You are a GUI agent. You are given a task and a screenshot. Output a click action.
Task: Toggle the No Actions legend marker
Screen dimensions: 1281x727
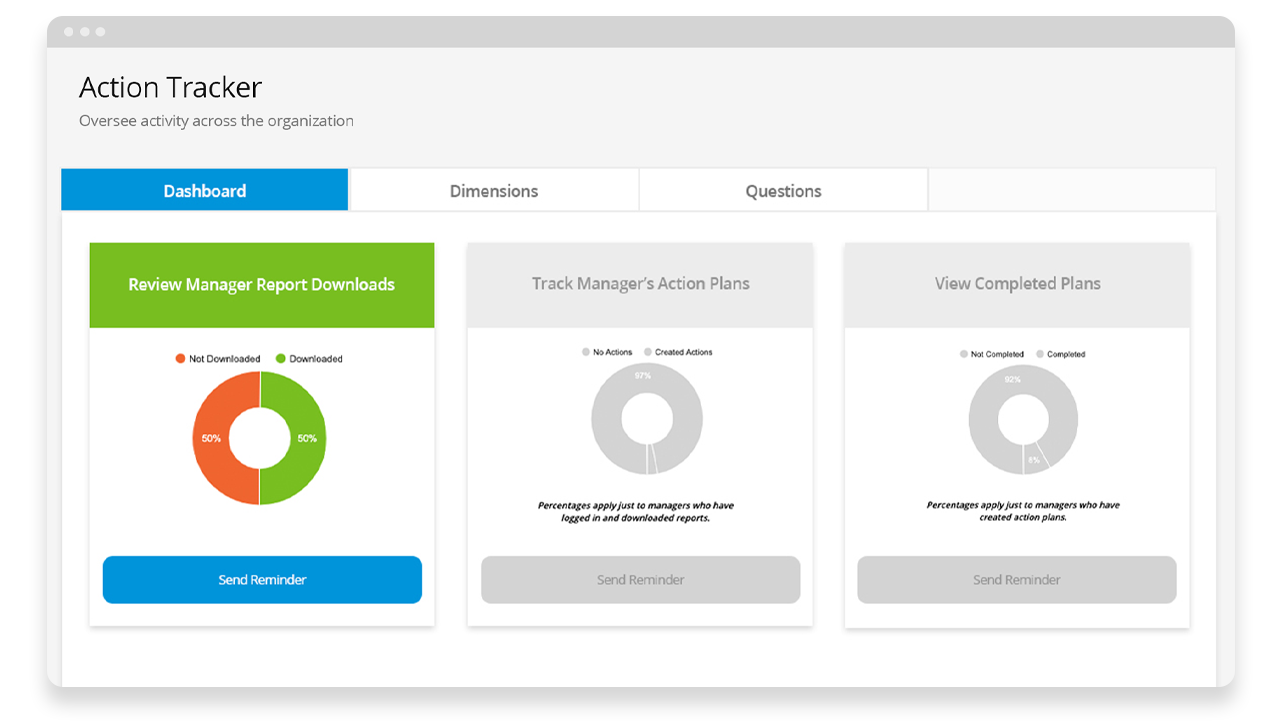click(x=586, y=353)
